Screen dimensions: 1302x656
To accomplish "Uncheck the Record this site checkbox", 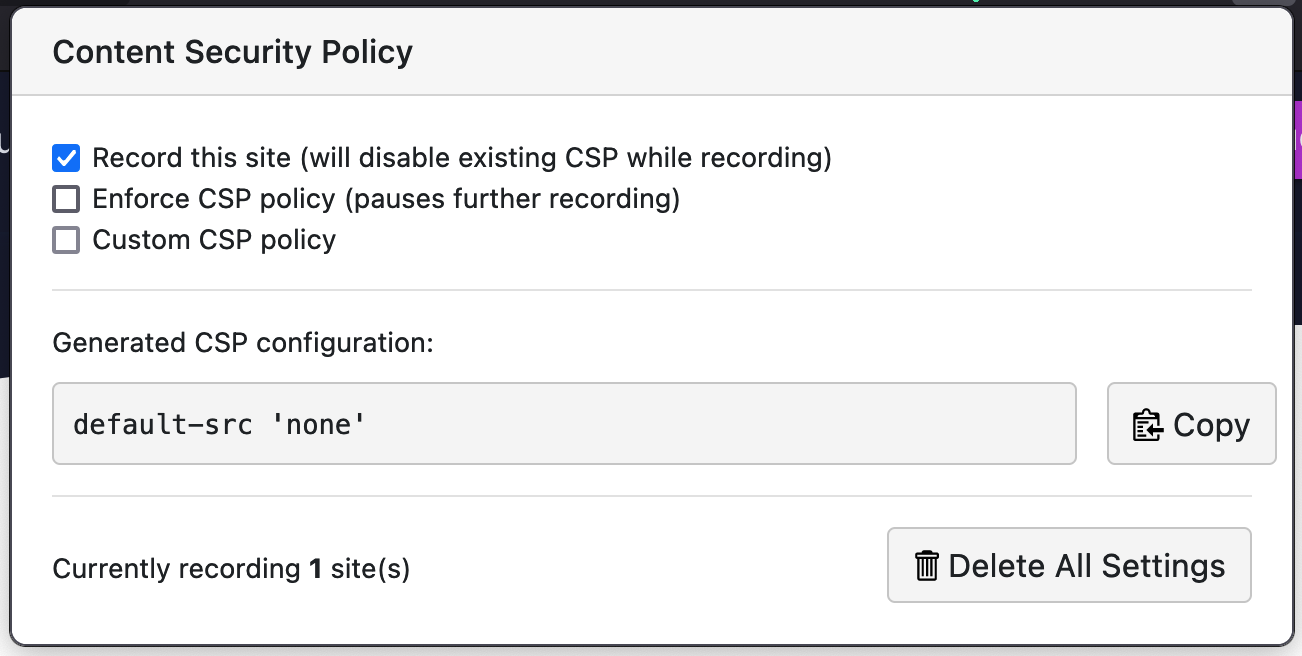I will (x=66, y=158).
